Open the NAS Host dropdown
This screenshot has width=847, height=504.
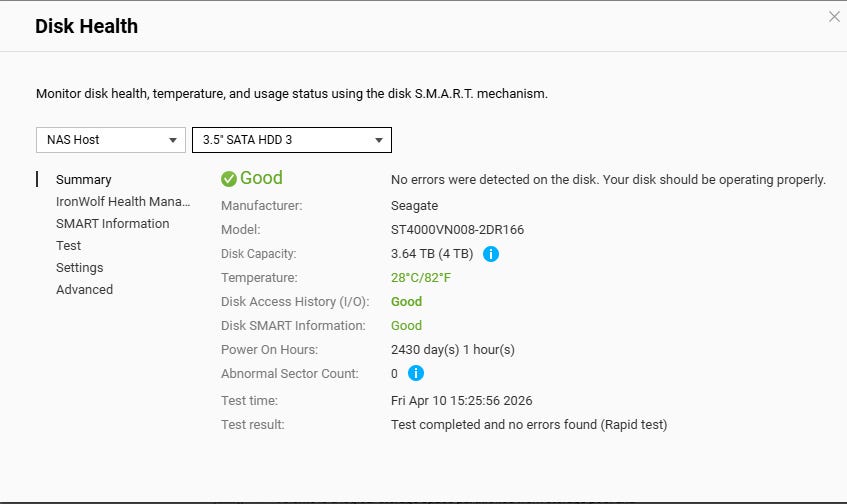(x=111, y=140)
